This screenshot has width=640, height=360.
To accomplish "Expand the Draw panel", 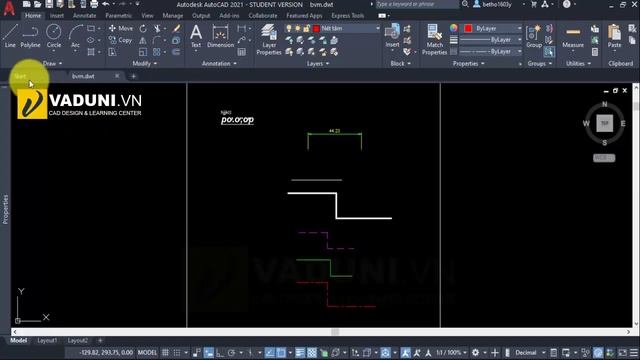I will pos(53,63).
